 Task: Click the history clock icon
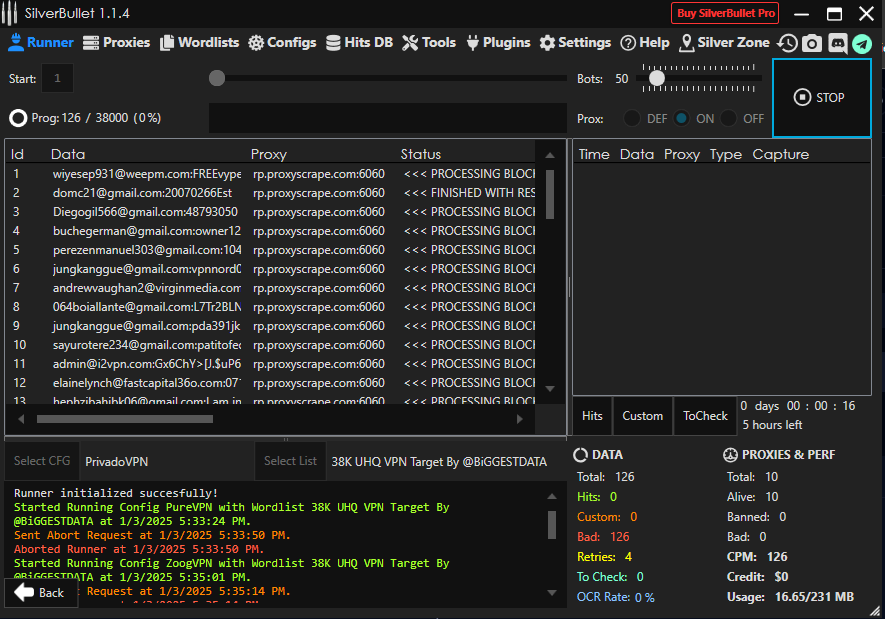click(x=788, y=43)
